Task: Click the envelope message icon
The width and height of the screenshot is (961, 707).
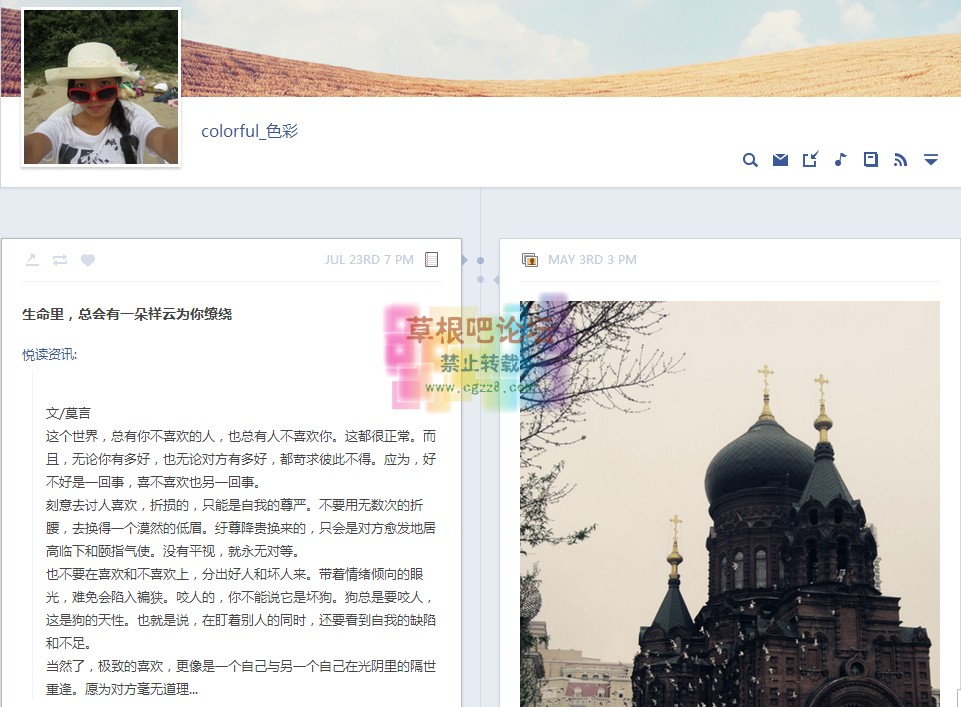Action: pyautogui.click(x=780, y=160)
